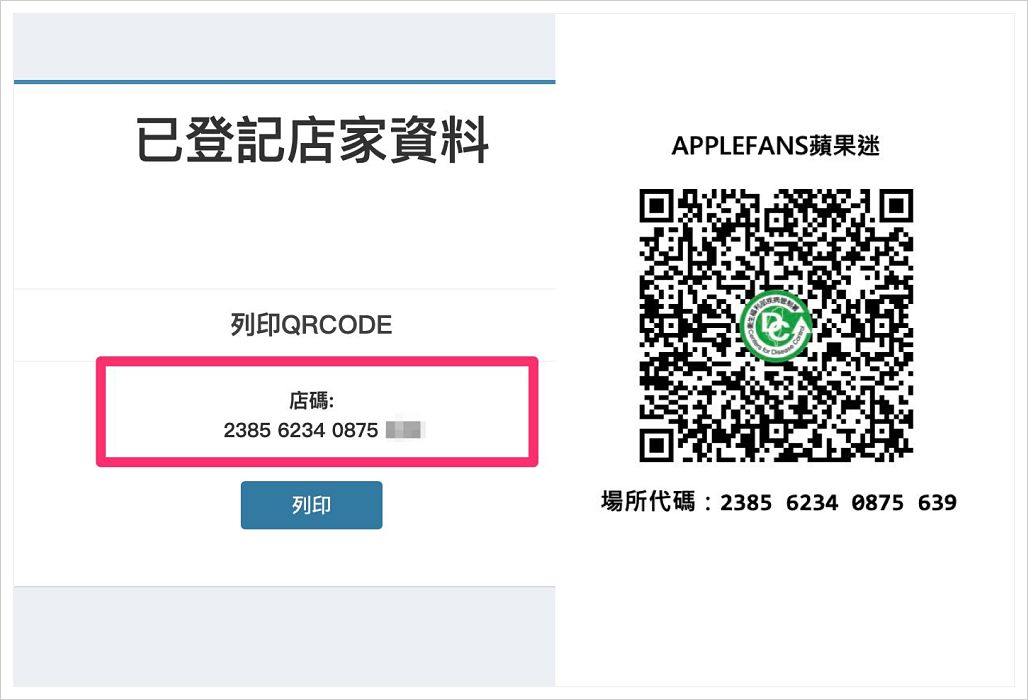Viewport: 1028px width, 700px height.
Task: Click the QR code's top-left finder square
Action: click(656, 206)
